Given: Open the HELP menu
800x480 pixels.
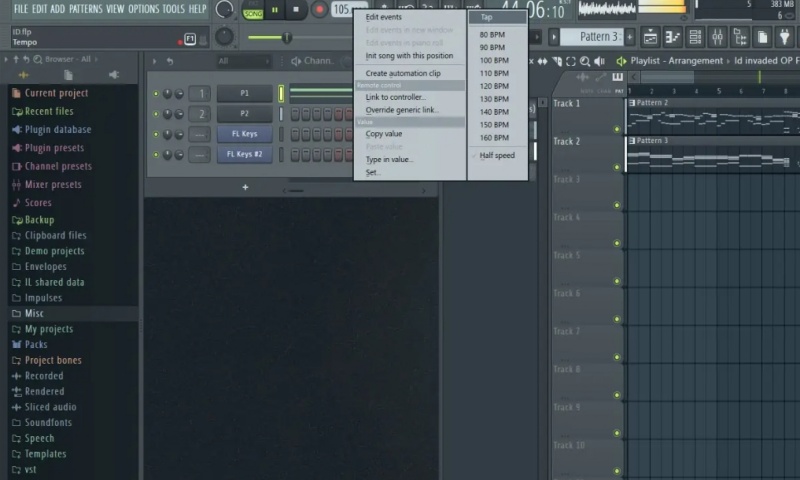Looking at the screenshot, I should pos(197,9).
